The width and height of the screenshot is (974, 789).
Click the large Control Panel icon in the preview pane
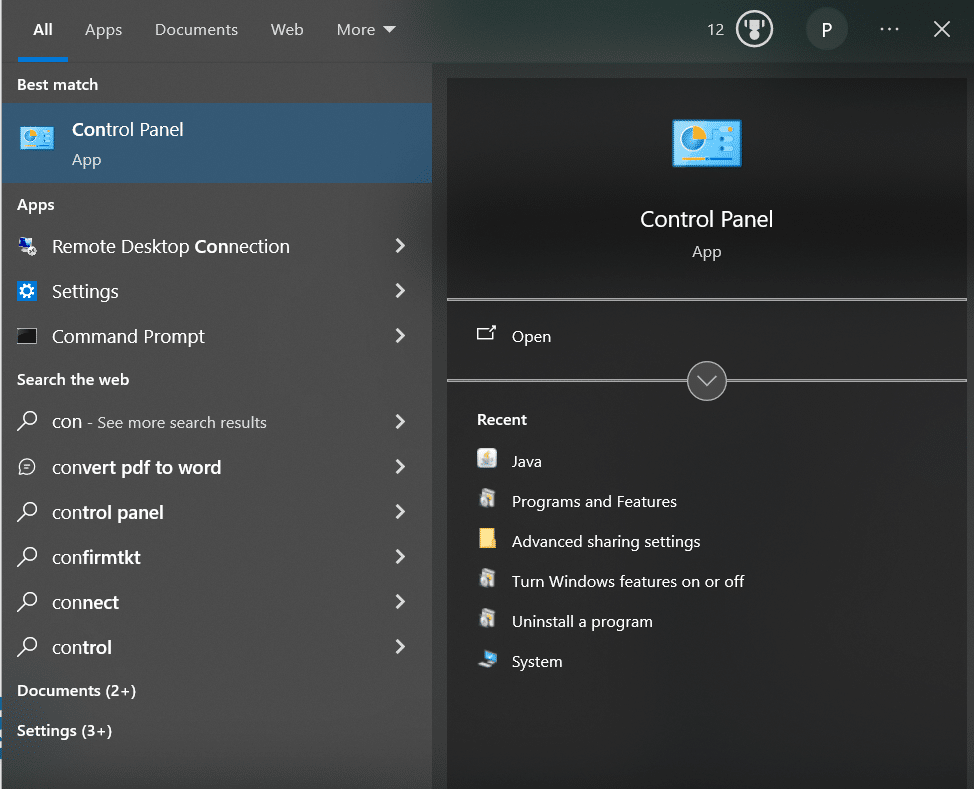[706, 143]
